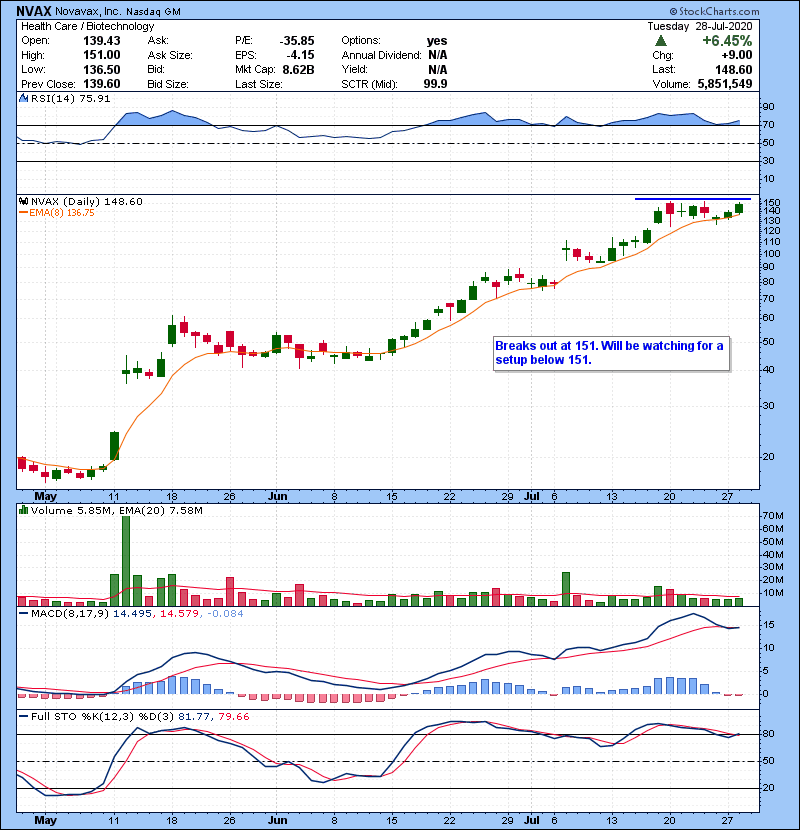Click the Last value 148.60

tap(733, 69)
